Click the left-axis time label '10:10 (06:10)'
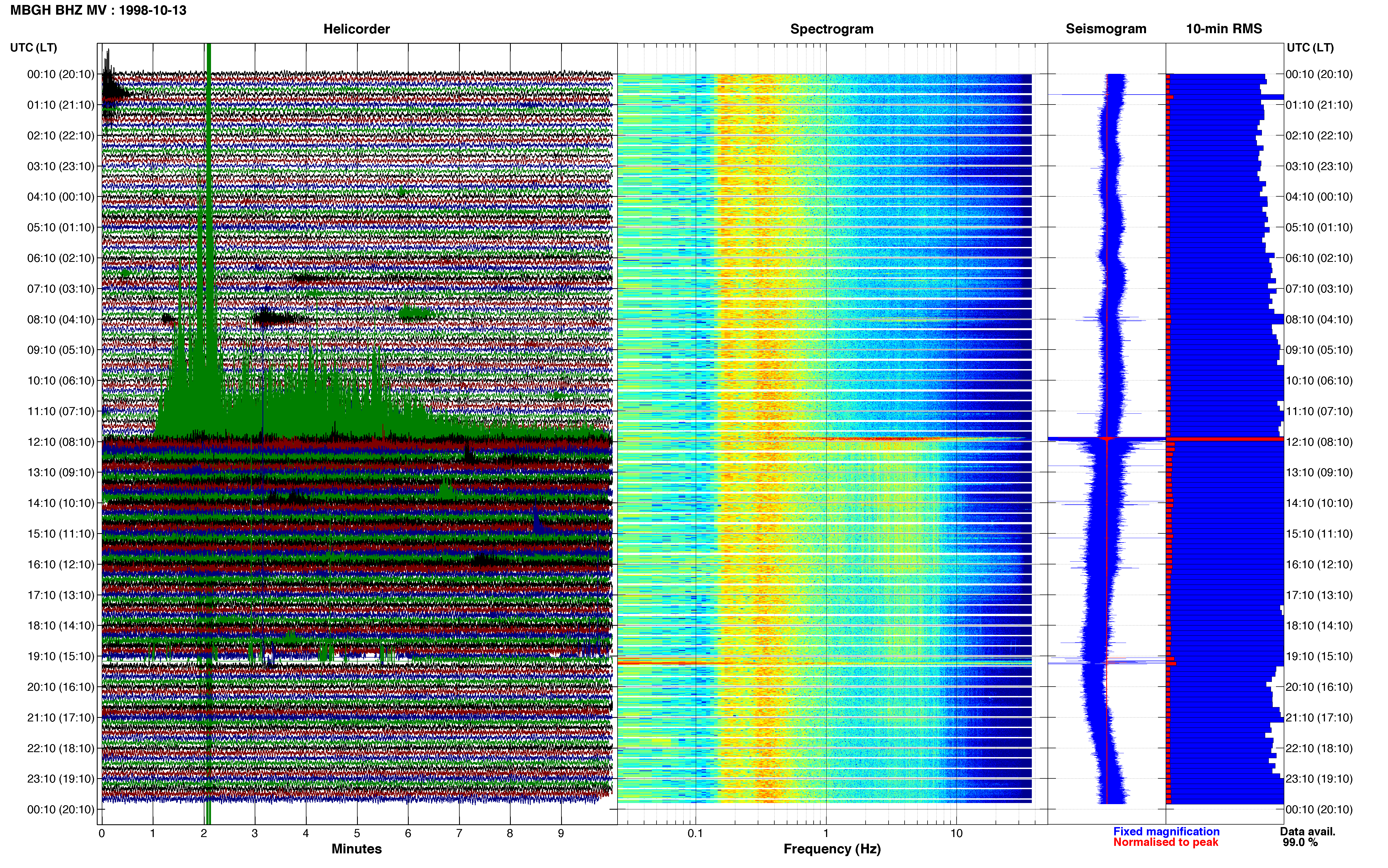 pos(61,380)
